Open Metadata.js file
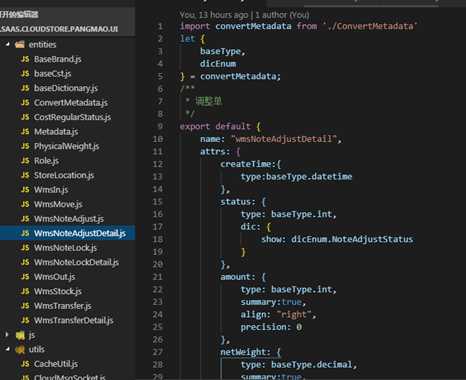 tap(56, 132)
